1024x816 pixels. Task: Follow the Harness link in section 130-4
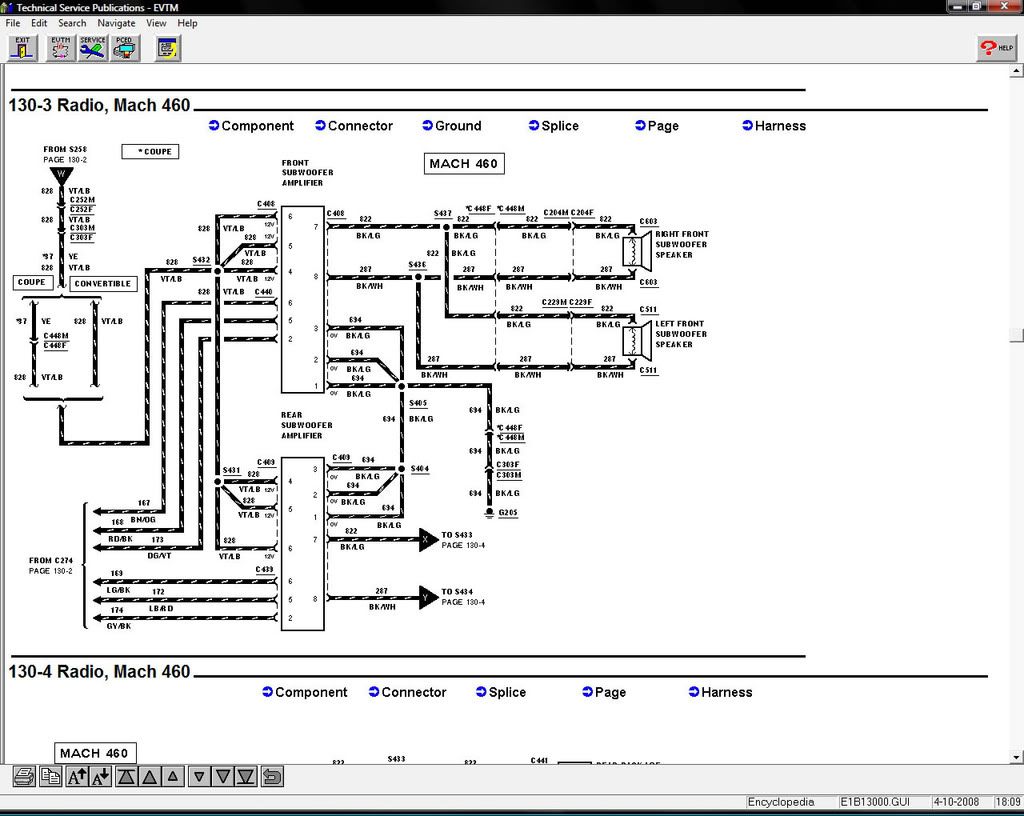click(720, 692)
